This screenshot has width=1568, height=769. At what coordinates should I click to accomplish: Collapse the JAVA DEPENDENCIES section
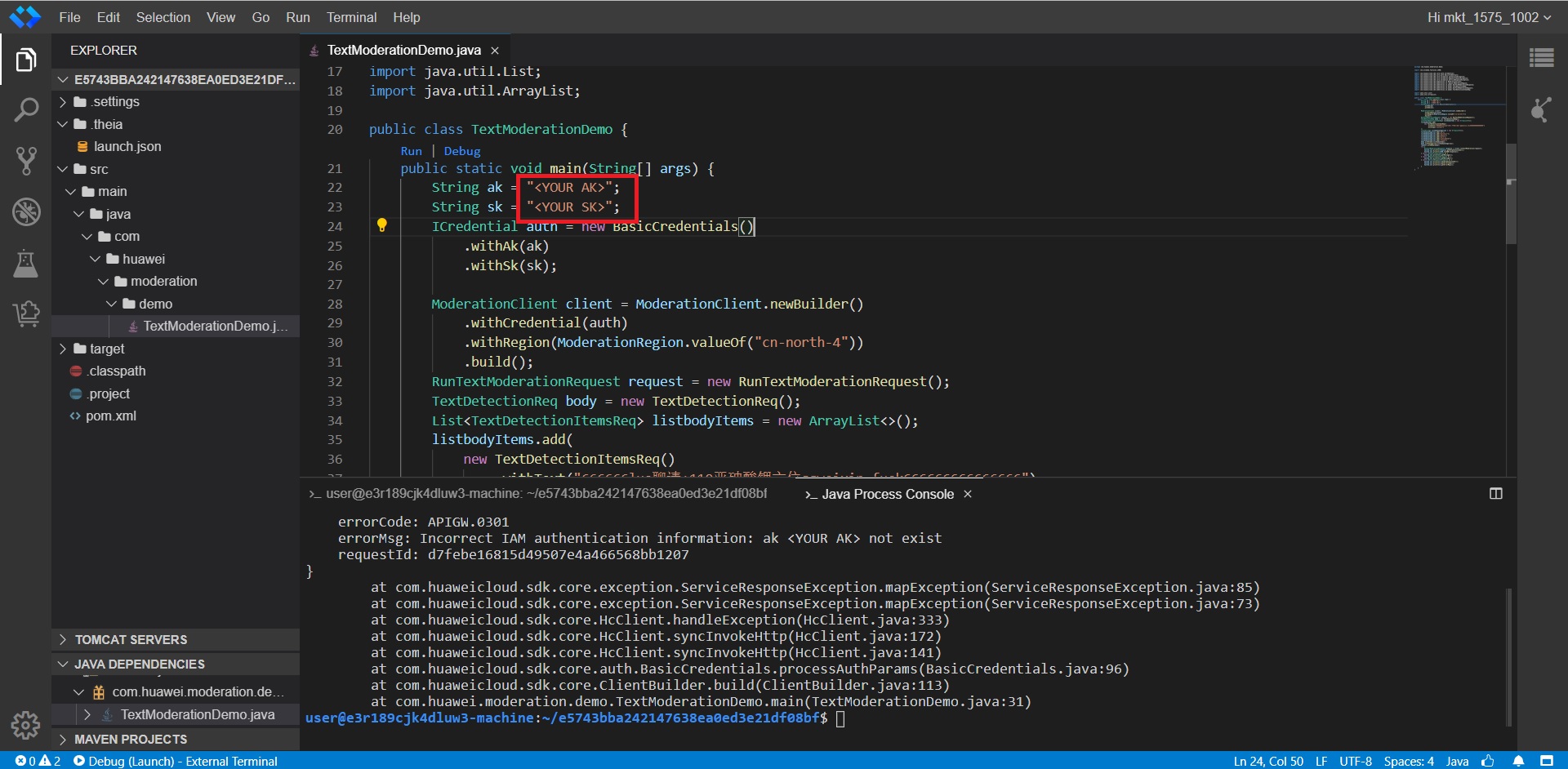(139, 665)
